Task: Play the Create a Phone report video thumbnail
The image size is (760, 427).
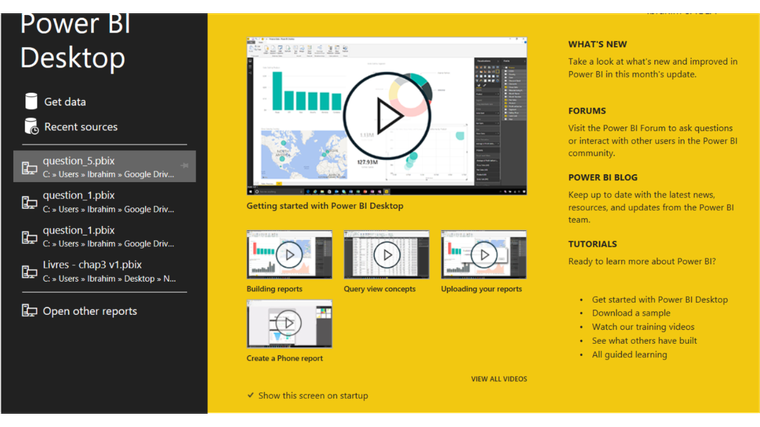Action: [289, 323]
